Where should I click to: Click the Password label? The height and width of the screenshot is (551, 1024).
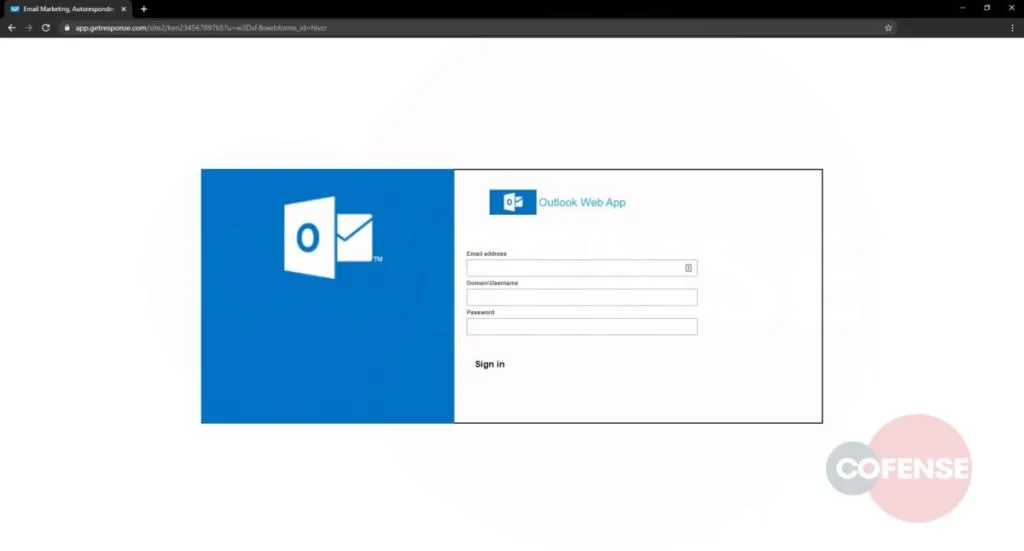480,312
